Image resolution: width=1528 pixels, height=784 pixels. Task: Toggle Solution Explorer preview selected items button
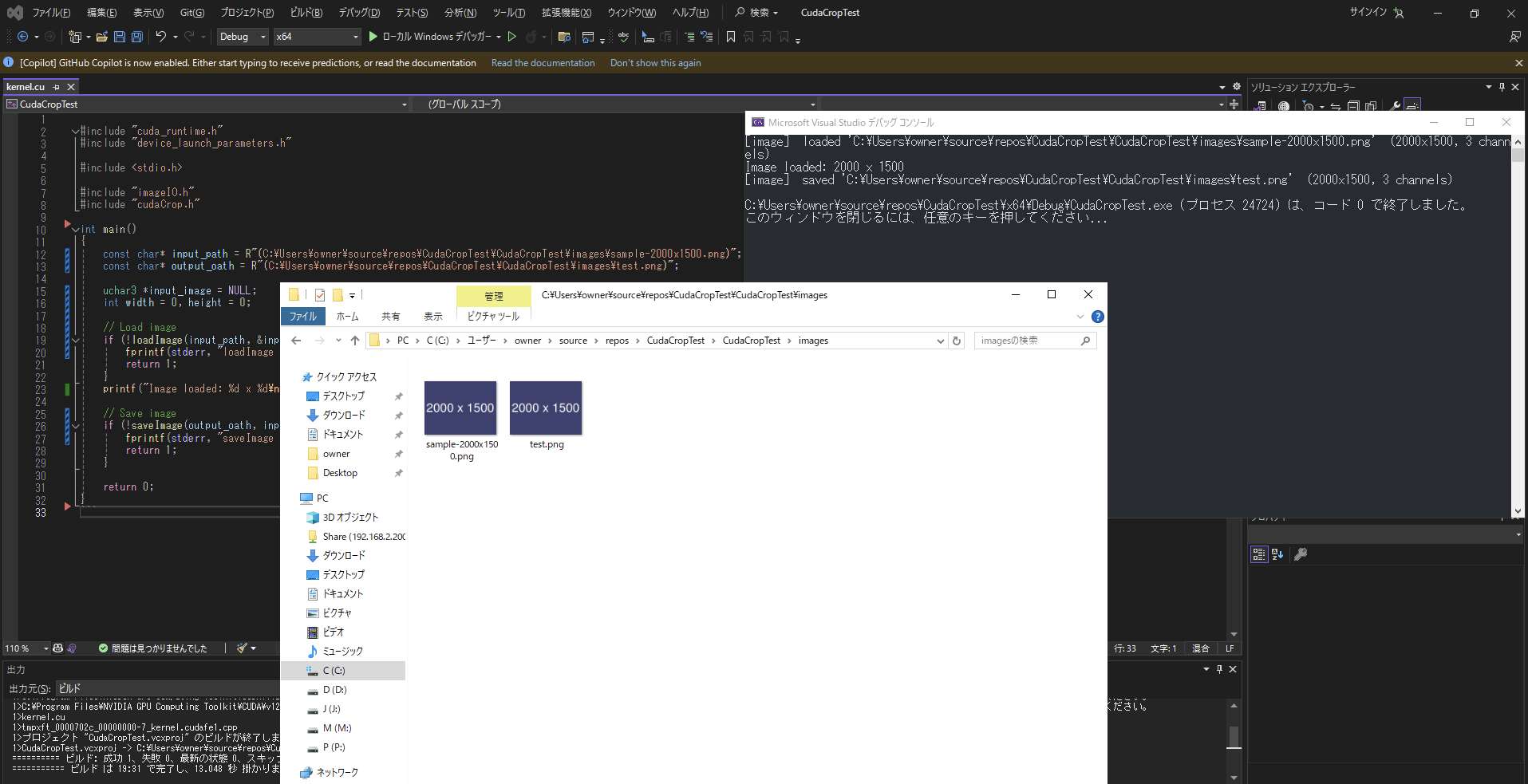coord(1412,106)
